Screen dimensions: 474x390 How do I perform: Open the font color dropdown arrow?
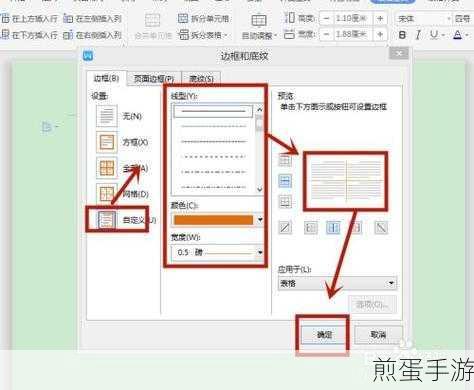468,35
